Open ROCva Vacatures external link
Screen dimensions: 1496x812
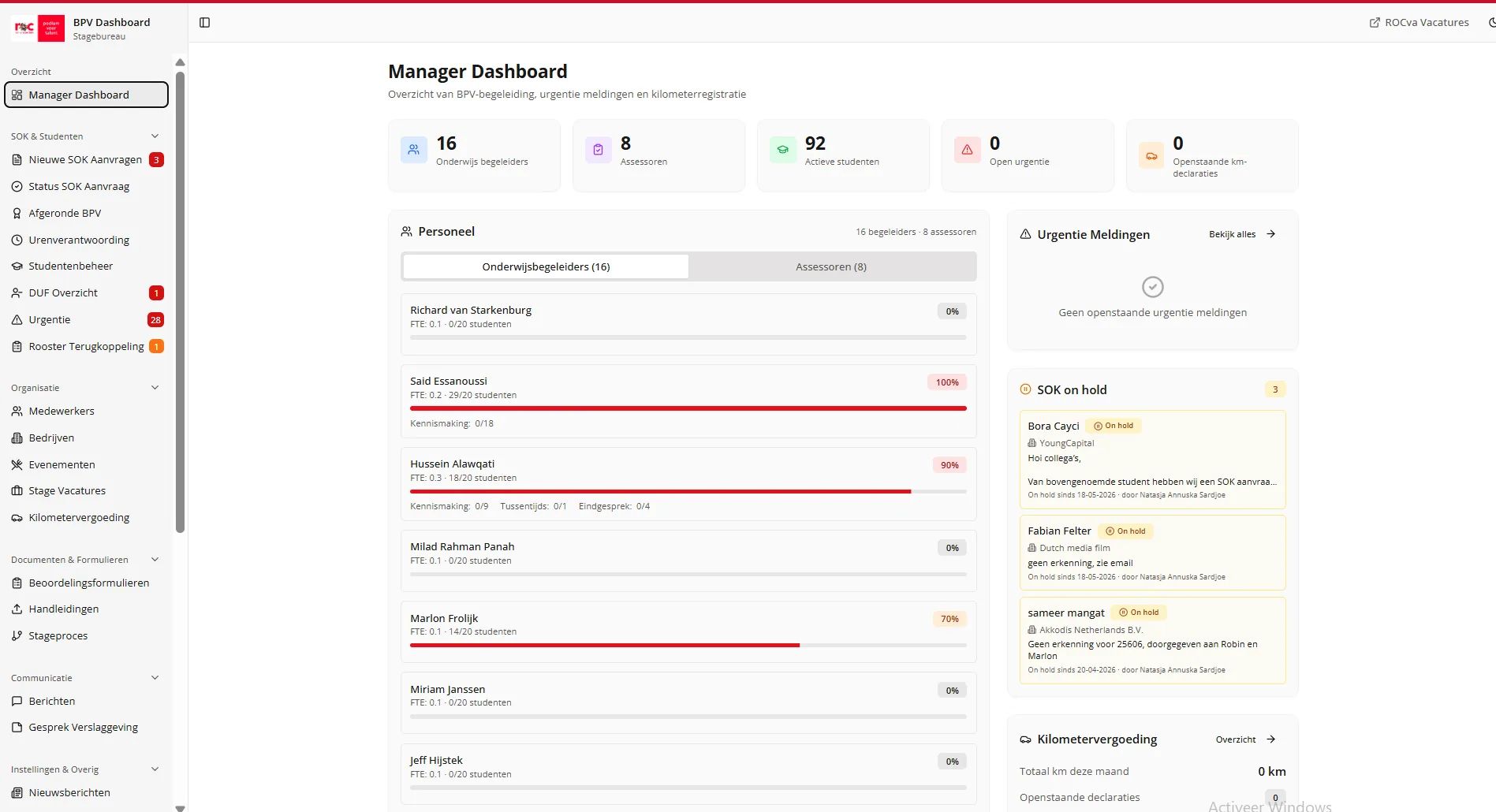1419,23
